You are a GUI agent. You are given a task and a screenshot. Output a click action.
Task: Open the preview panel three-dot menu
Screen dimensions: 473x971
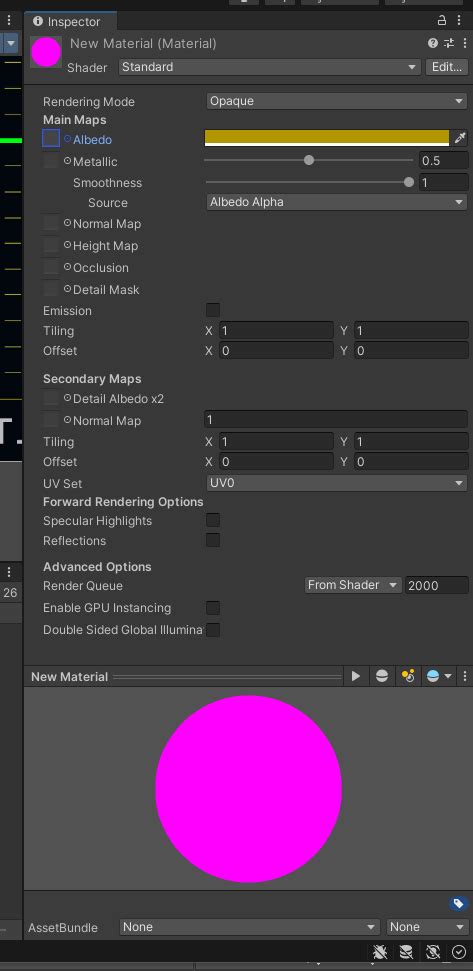click(464, 676)
